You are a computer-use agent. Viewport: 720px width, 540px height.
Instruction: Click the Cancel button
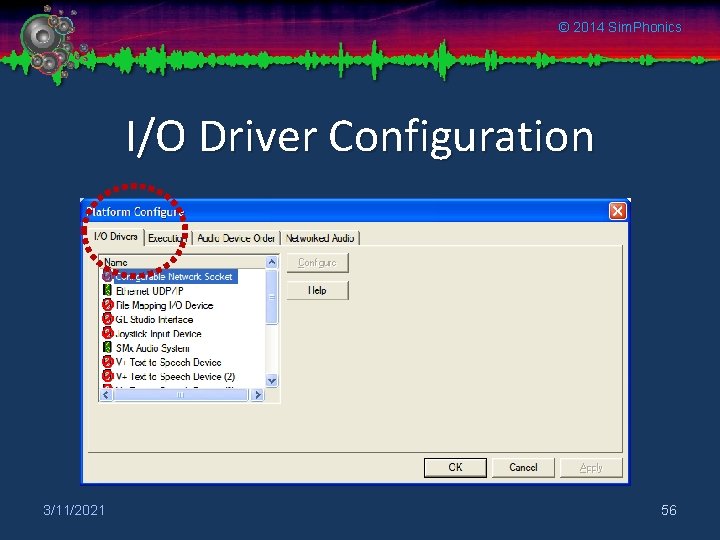coord(523,467)
